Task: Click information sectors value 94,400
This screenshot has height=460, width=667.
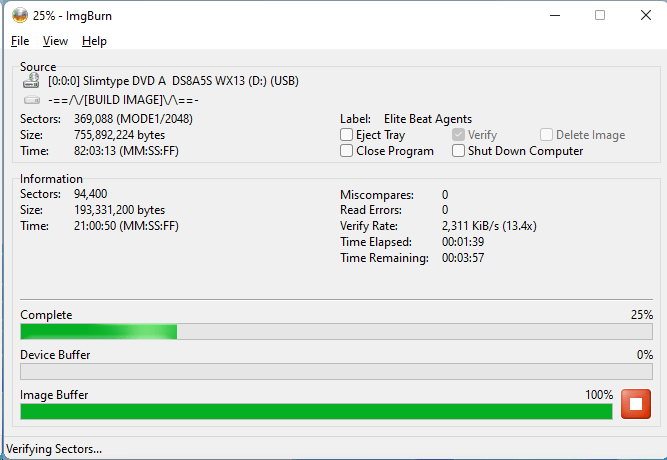Action: click(91, 194)
